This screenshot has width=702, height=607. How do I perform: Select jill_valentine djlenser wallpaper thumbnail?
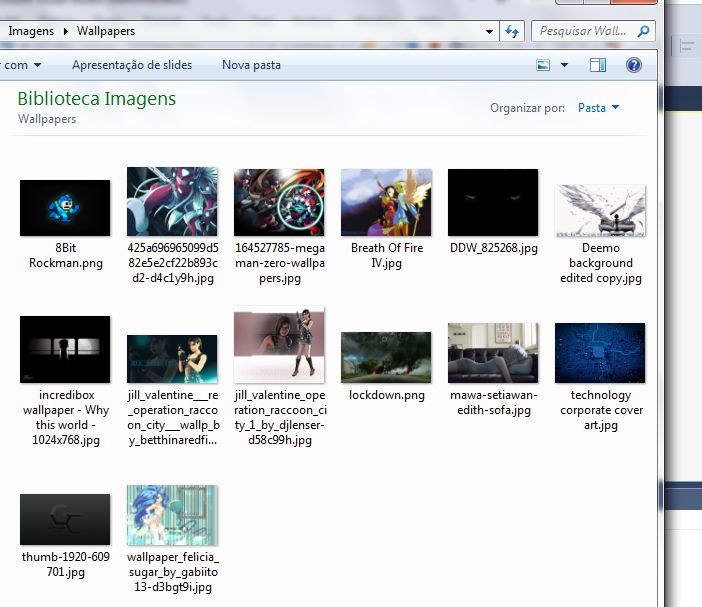(x=279, y=345)
